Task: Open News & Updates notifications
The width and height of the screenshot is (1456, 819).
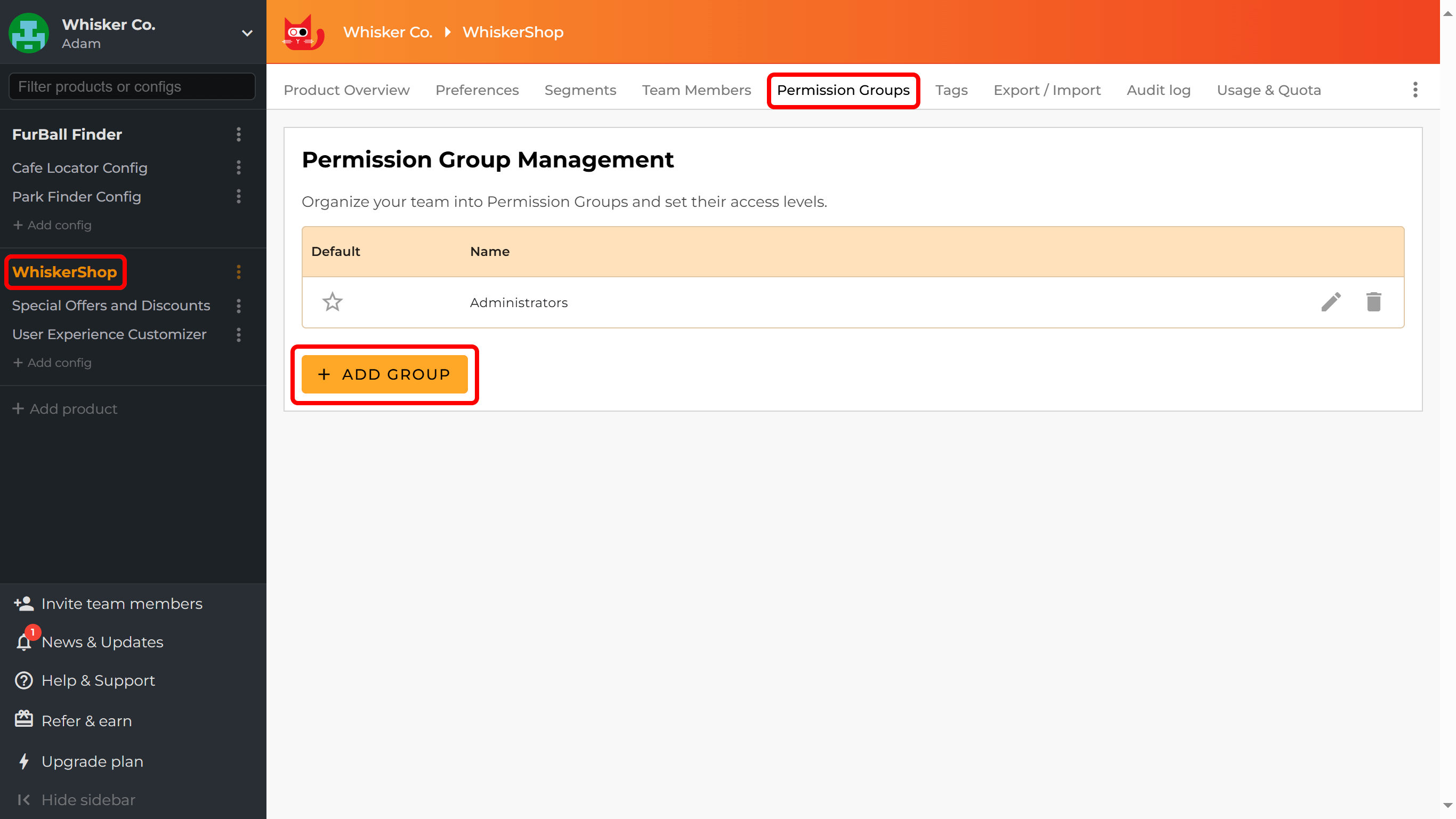Action: pyautogui.click(x=102, y=642)
